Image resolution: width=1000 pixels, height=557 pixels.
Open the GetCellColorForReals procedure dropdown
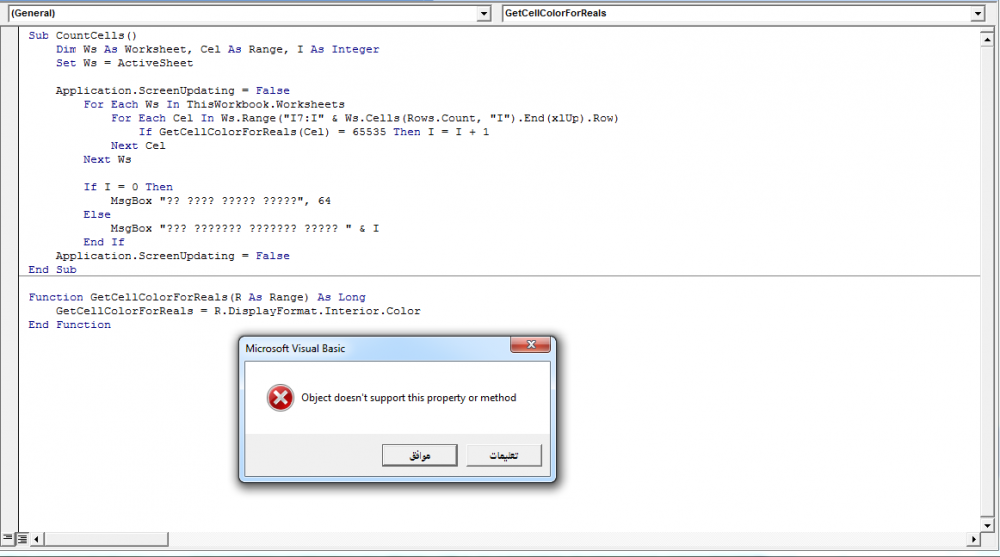[978, 13]
